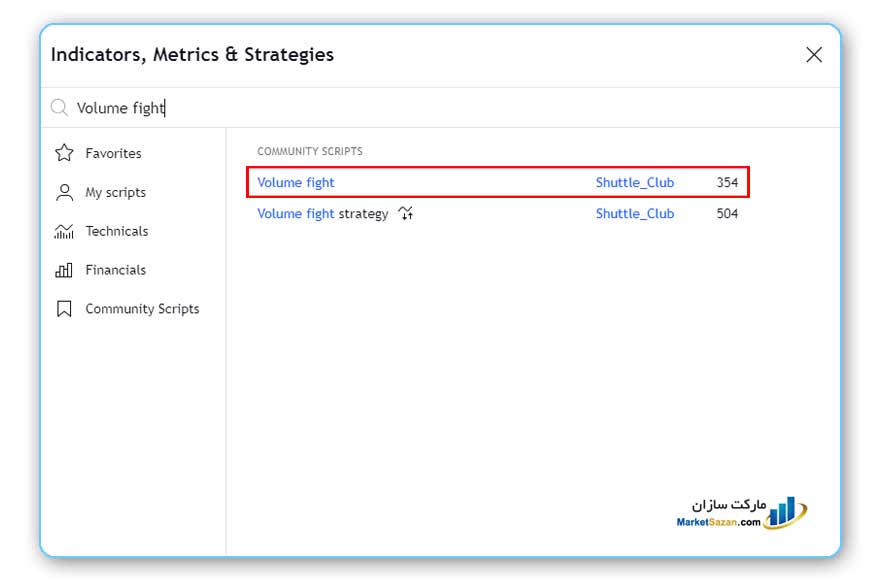This screenshot has width=880, height=580.
Task: Click the magnifier search icon
Action: tap(59, 108)
